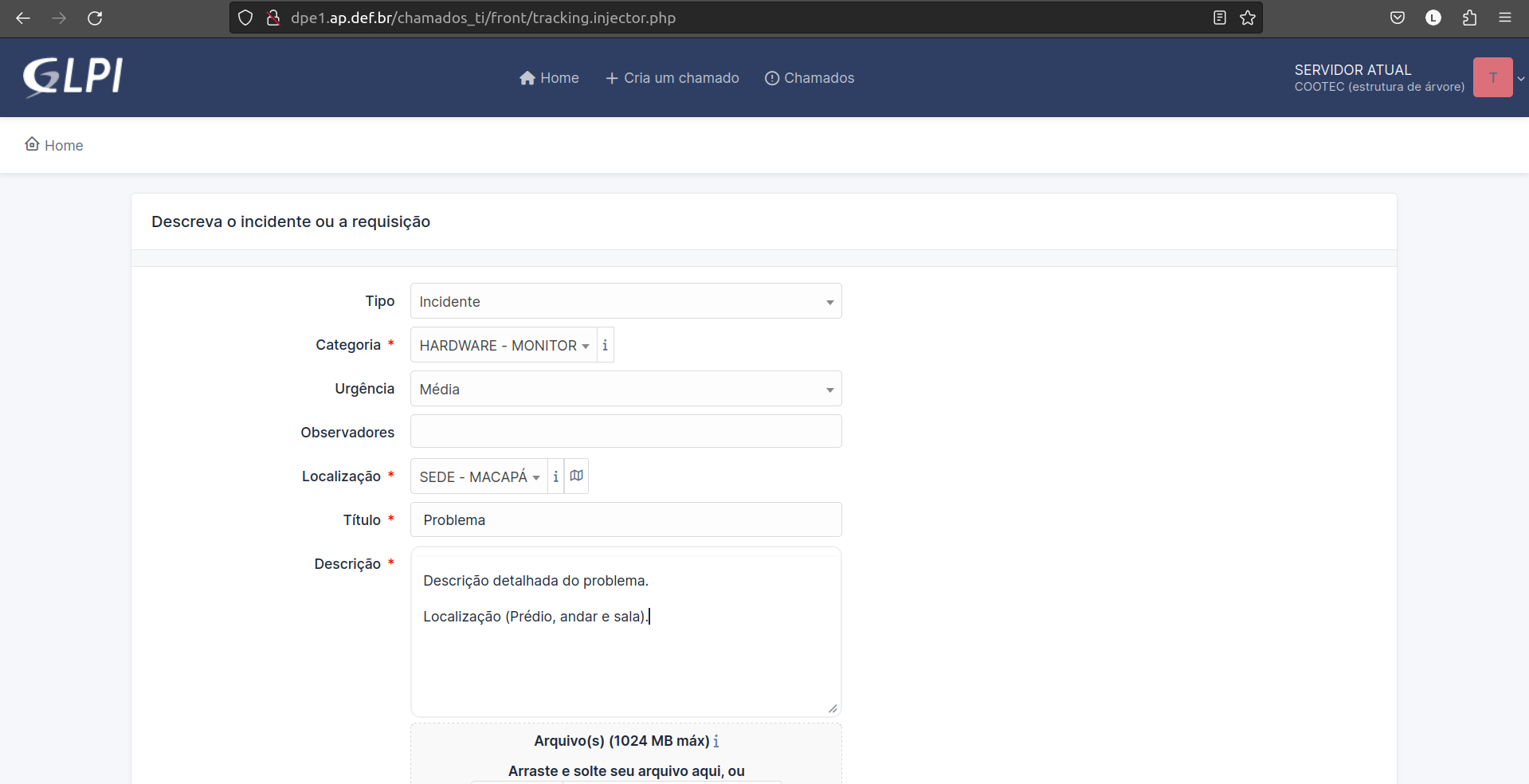Open the Urgência dropdown
Image resolution: width=1529 pixels, height=784 pixels.
625,389
